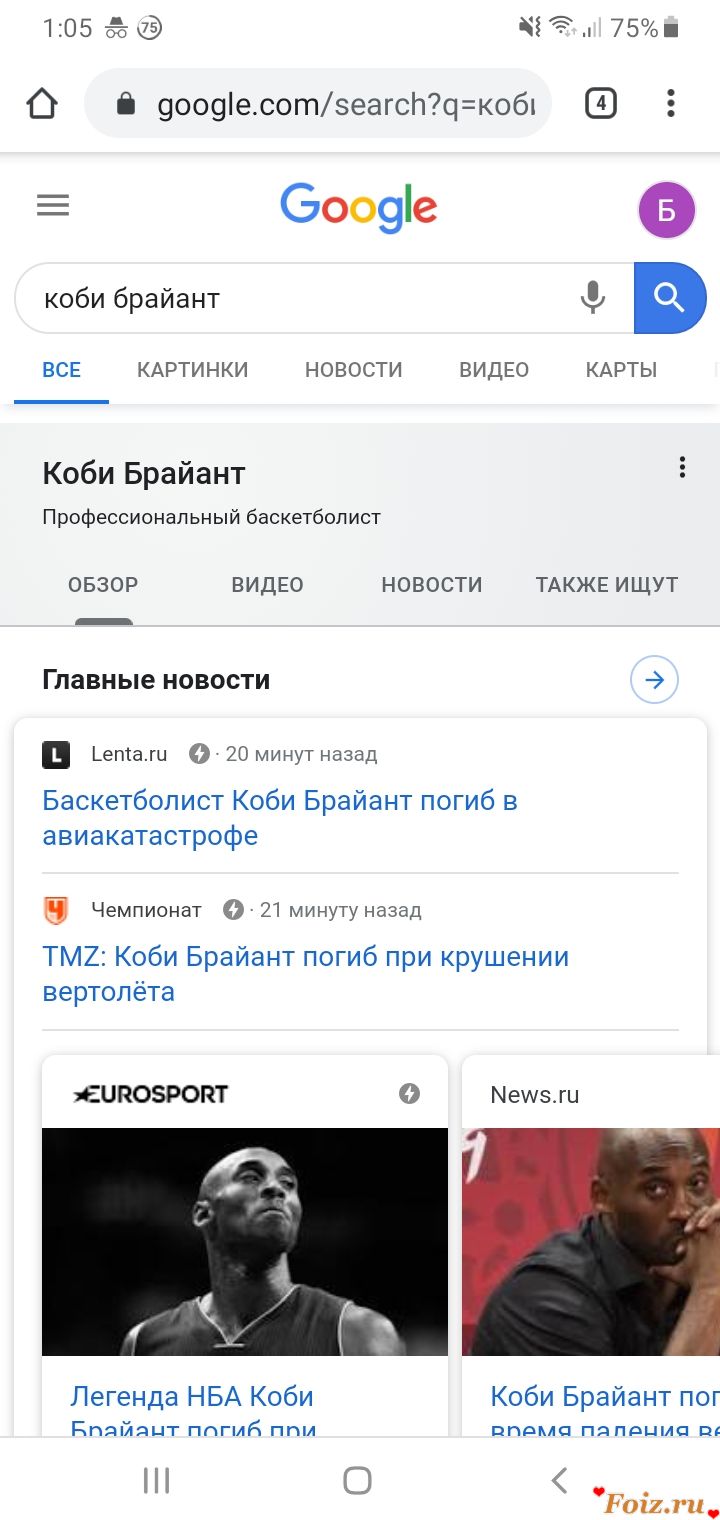Screen dimensions: 720x1520
Task: Tap the Android home navigation button
Action: pyautogui.click(x=357, y=1480)
